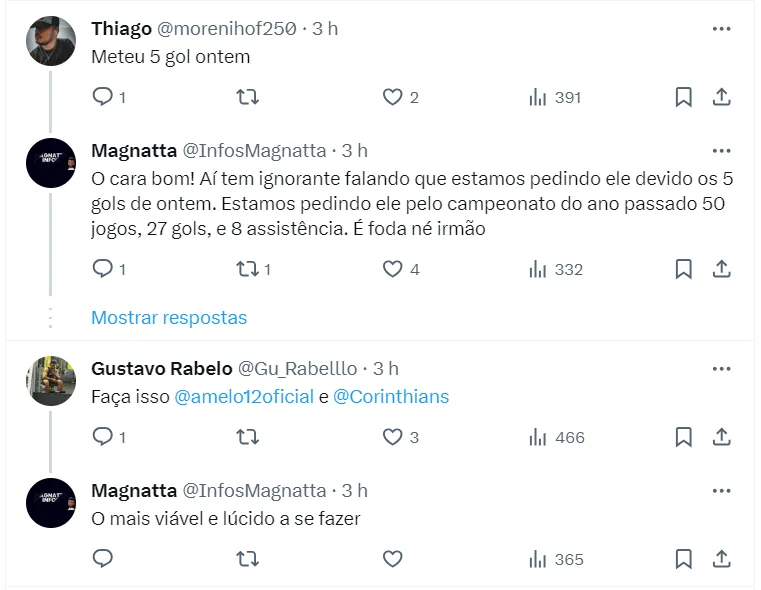761x590 pixels.
Task: View analytics showing 466 views
Action: 555,437
